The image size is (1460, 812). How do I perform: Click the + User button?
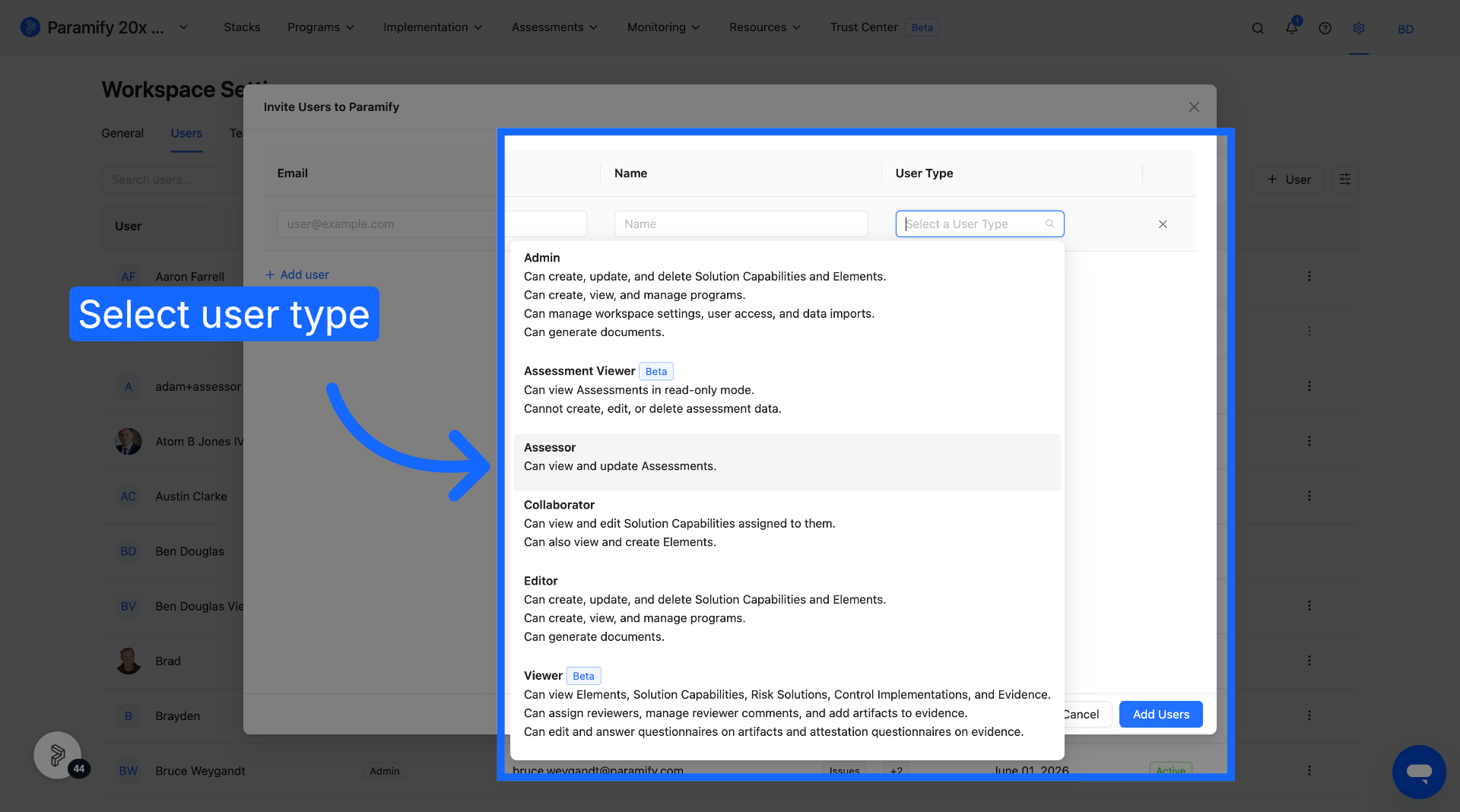pos(1288,179)
